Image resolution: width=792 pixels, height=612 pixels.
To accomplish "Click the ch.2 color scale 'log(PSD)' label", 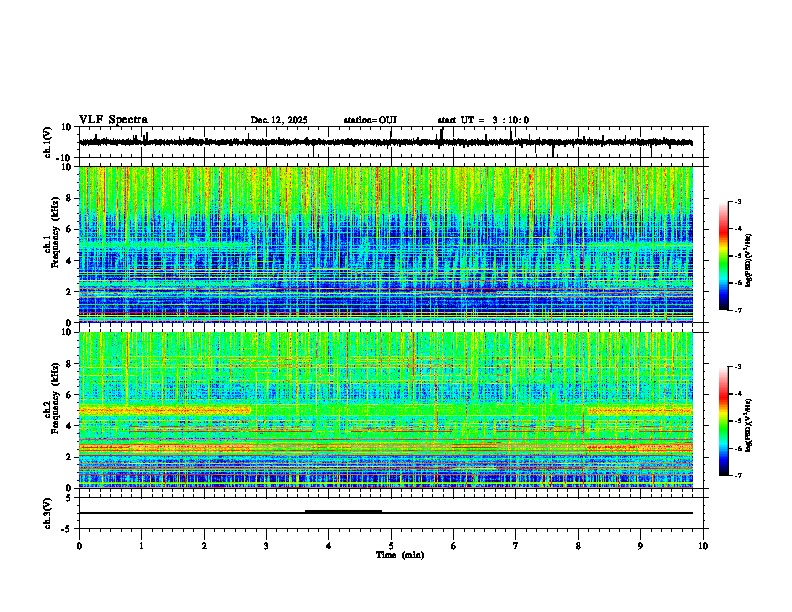I will point(749,425).
